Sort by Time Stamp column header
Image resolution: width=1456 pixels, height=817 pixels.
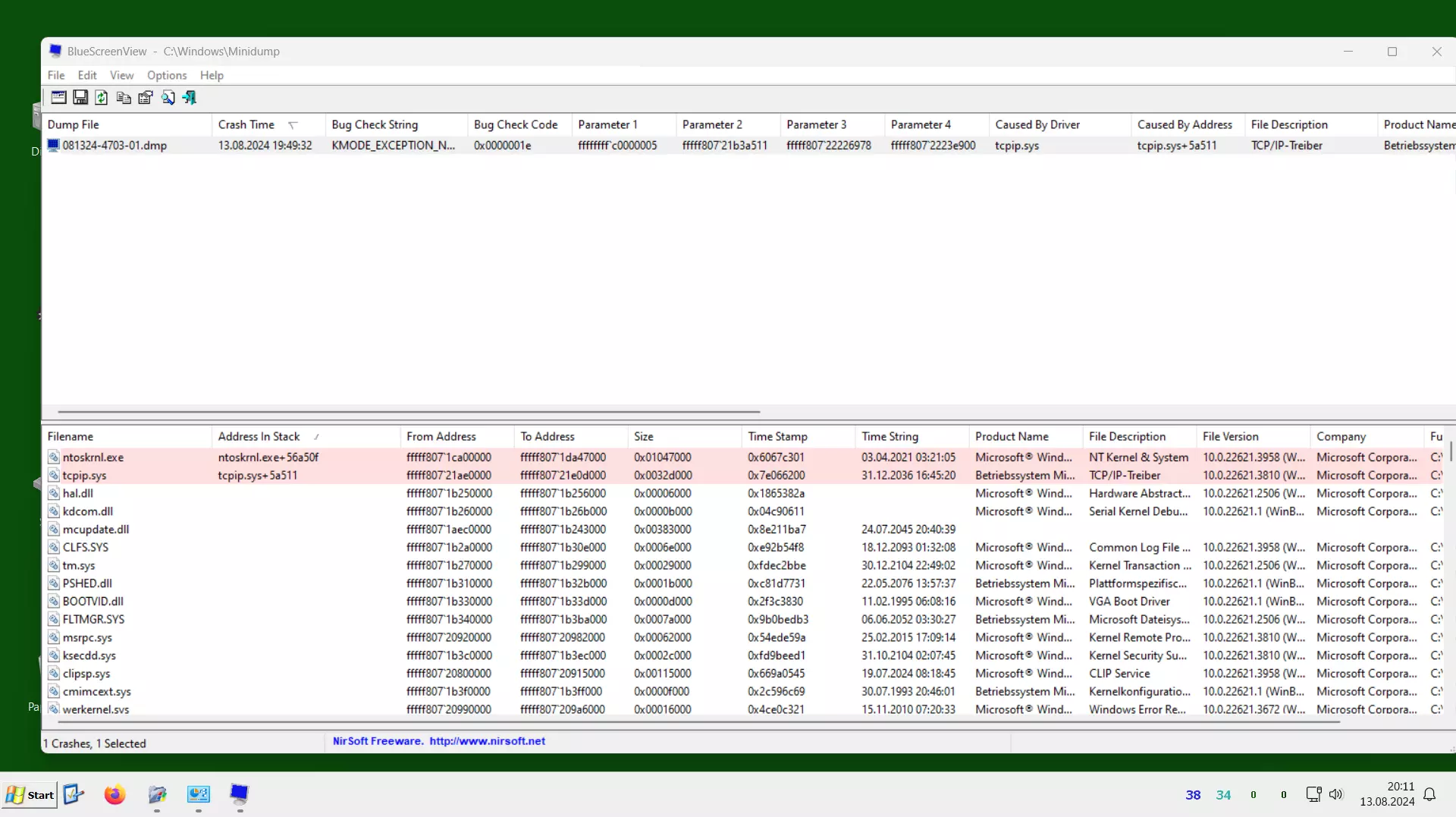click(799, 436)
